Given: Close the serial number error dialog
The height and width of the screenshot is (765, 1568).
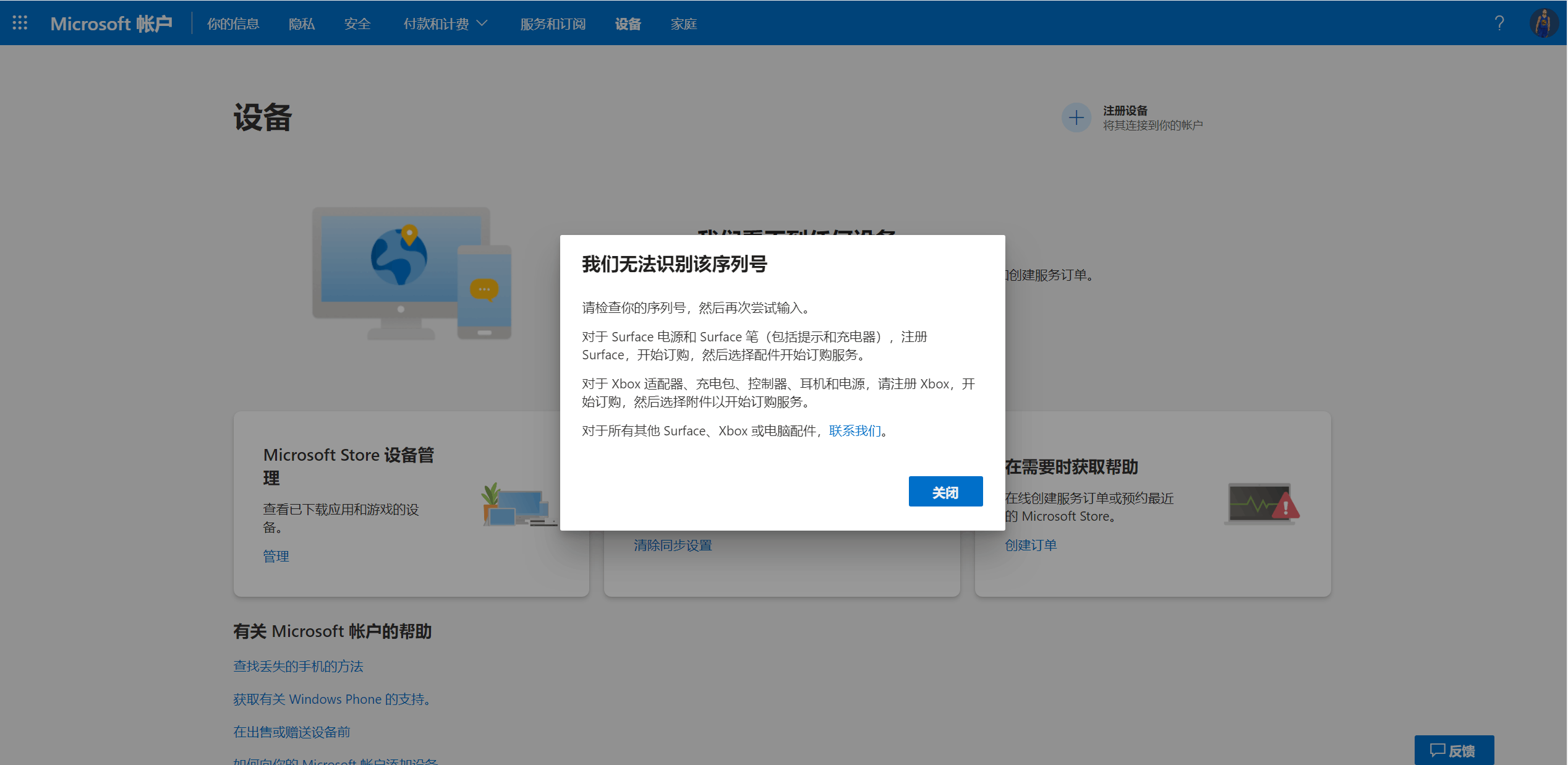Looking at the screenshot, I should [945, 492].
